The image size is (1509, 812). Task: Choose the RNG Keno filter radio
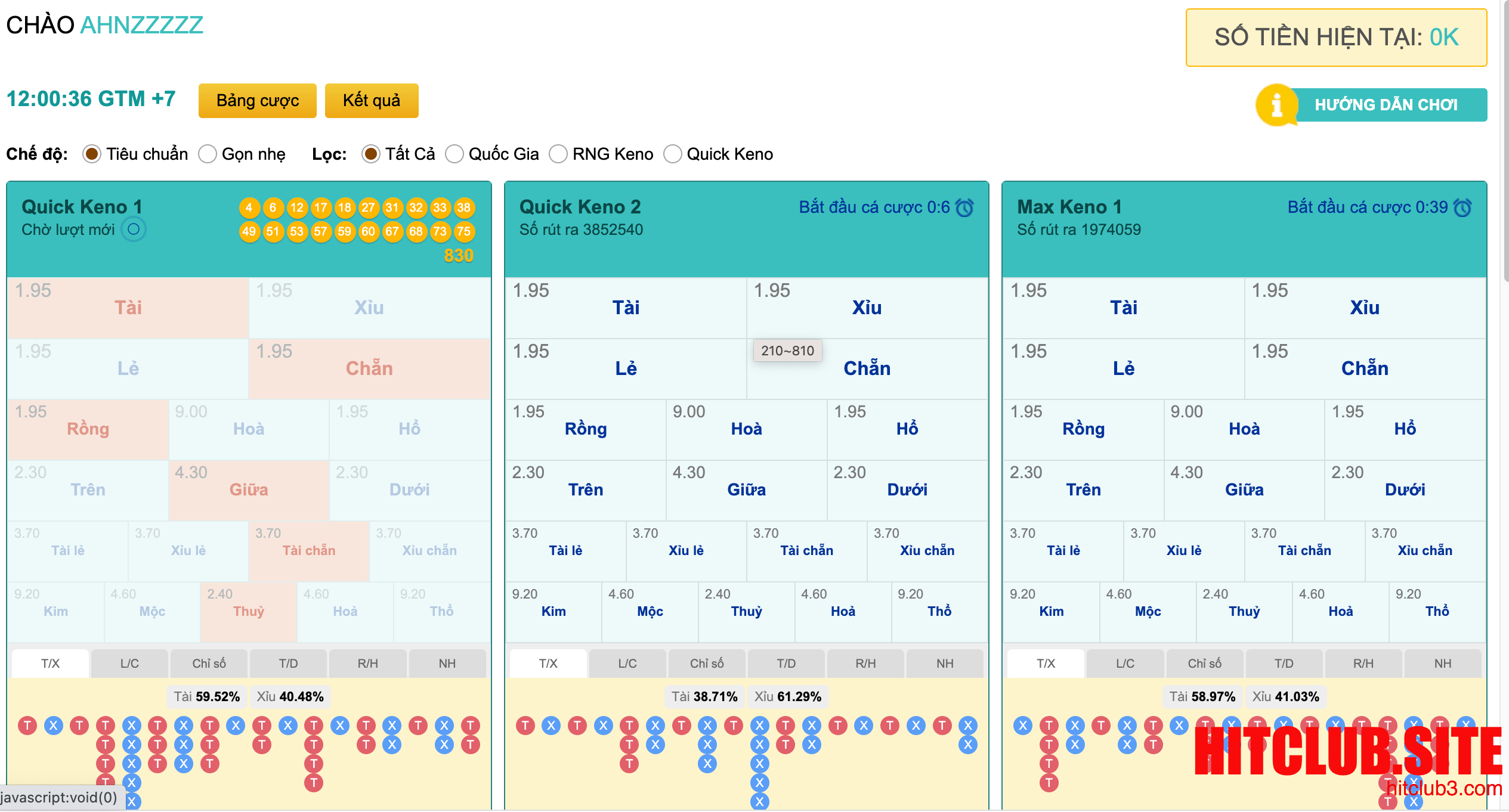(558, 154)
